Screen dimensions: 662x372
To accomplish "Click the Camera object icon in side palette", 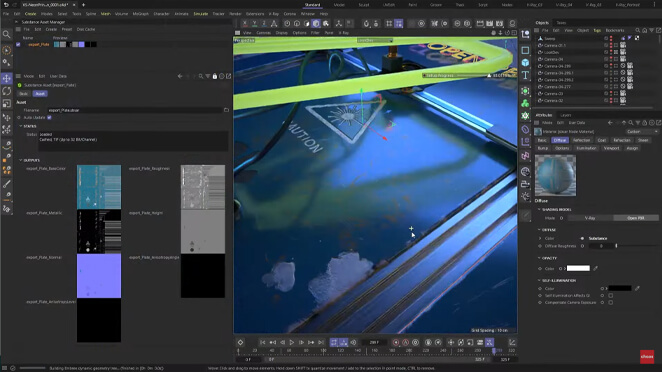I will [525, 184].
